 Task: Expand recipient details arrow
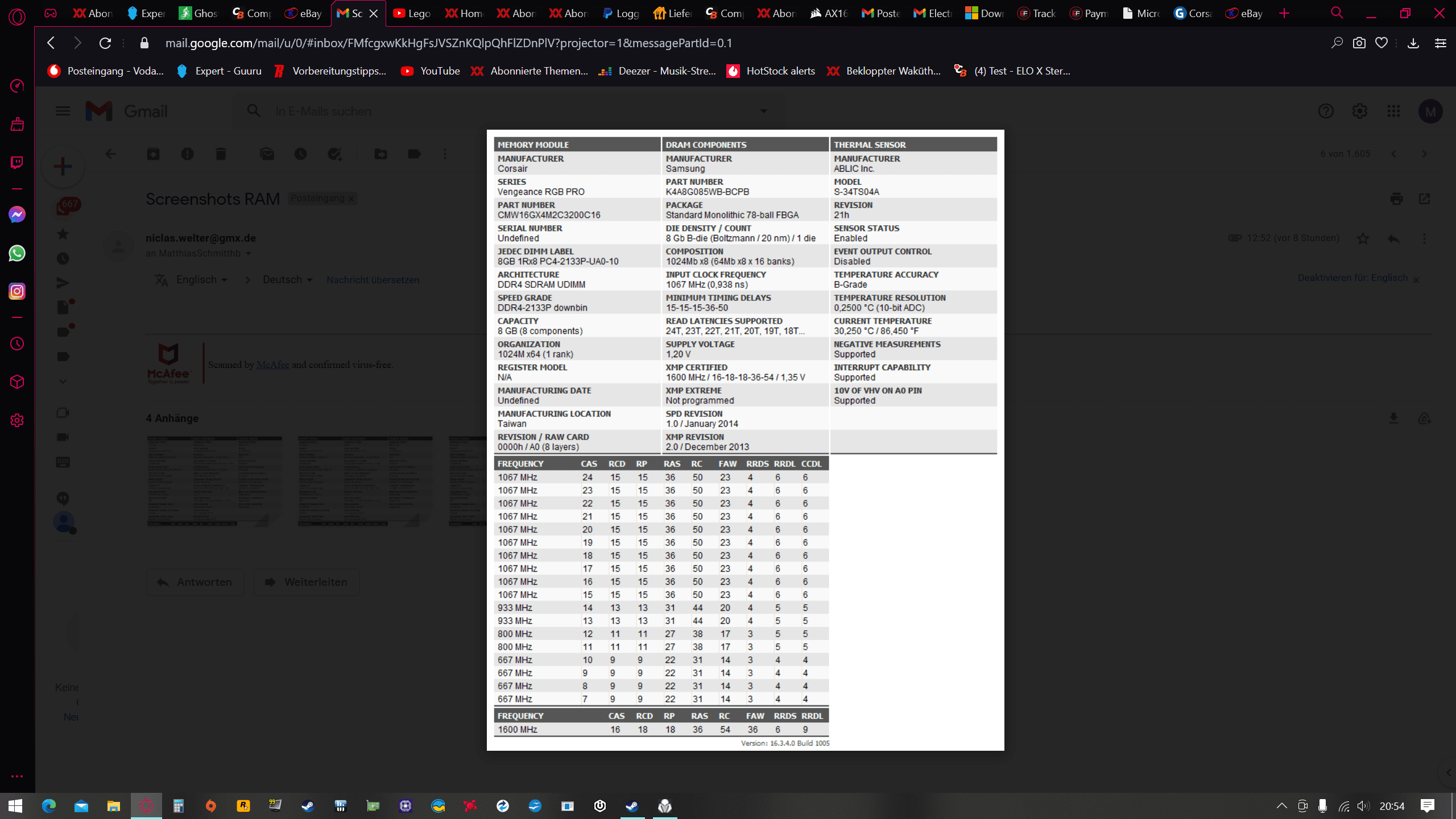click(x=249, y=254)
